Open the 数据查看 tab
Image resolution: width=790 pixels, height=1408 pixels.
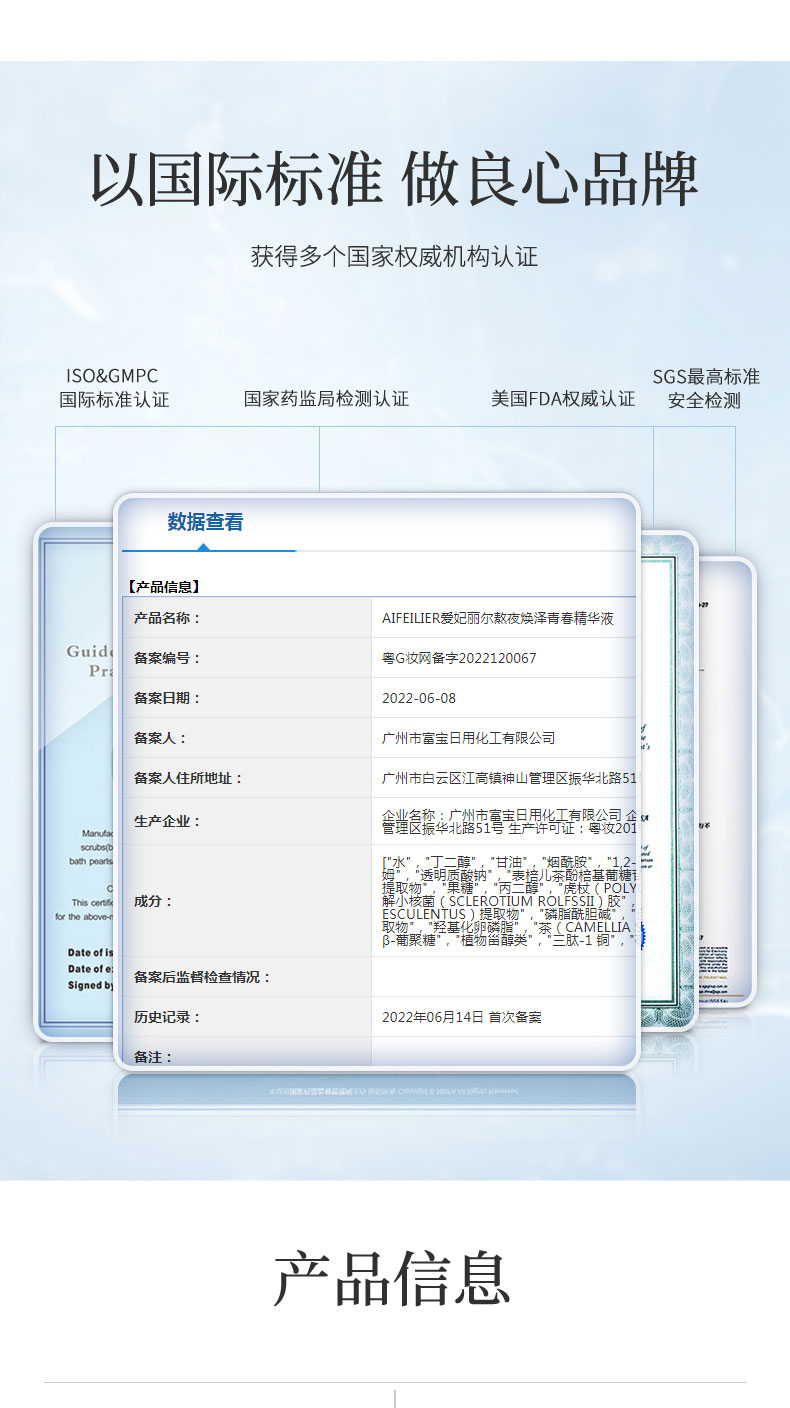205,522
